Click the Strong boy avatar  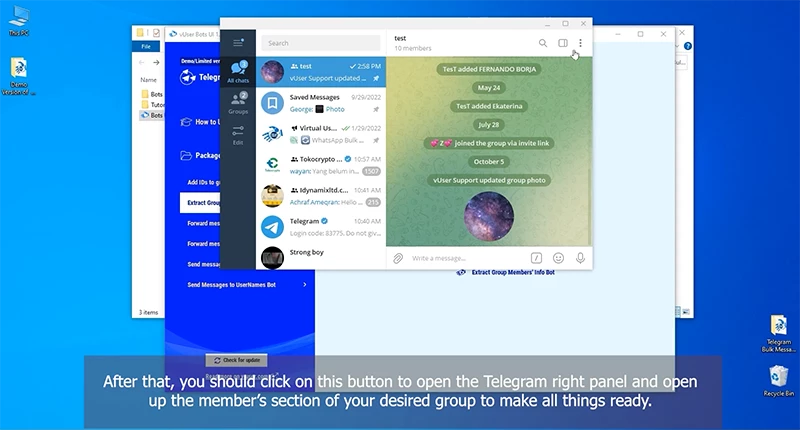(x=272, y=258)
